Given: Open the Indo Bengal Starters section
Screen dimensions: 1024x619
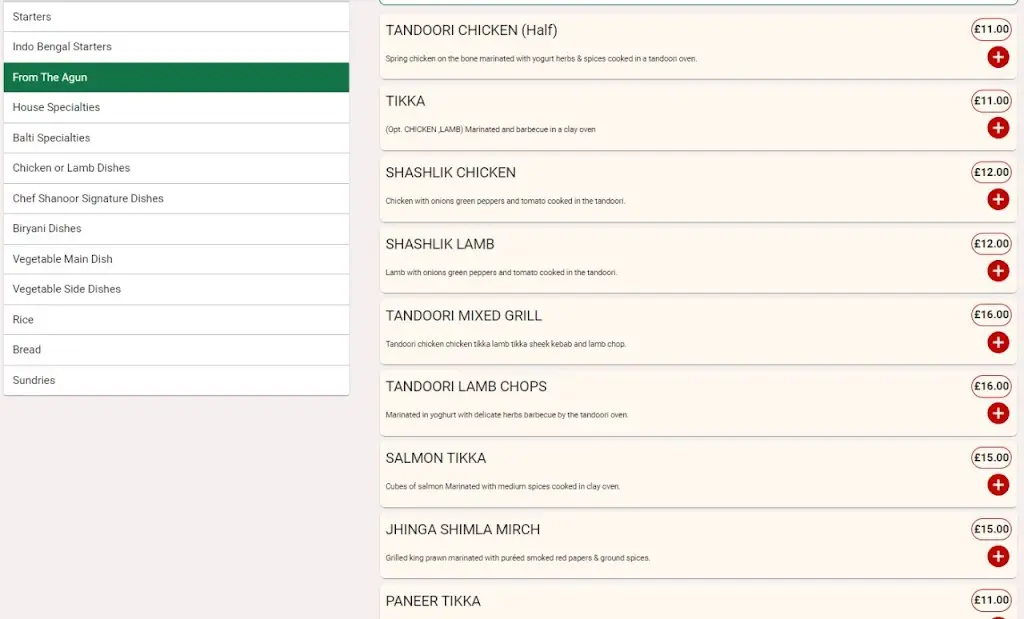Looking at the screenshot, I should coord(176,46).
